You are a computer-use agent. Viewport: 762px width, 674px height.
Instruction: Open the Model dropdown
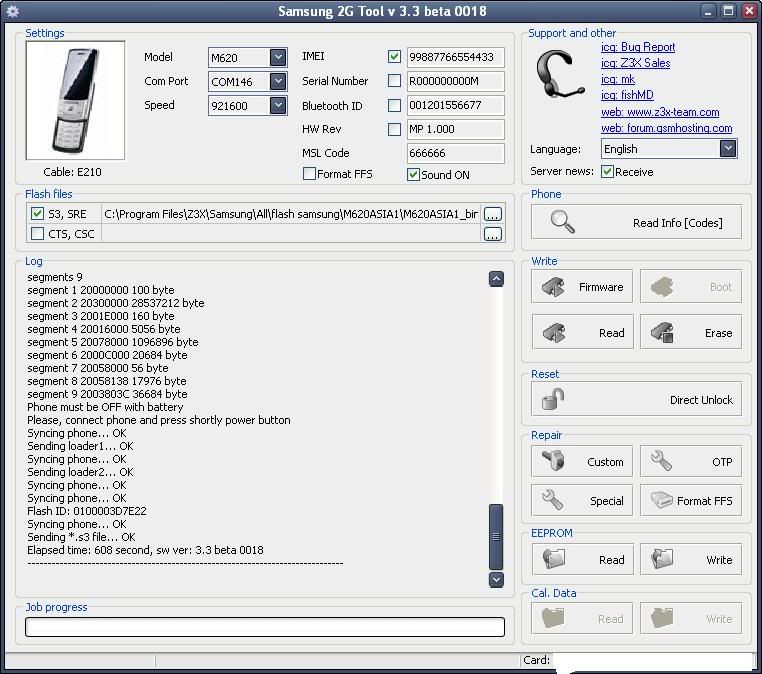click(x=278, y=57)
